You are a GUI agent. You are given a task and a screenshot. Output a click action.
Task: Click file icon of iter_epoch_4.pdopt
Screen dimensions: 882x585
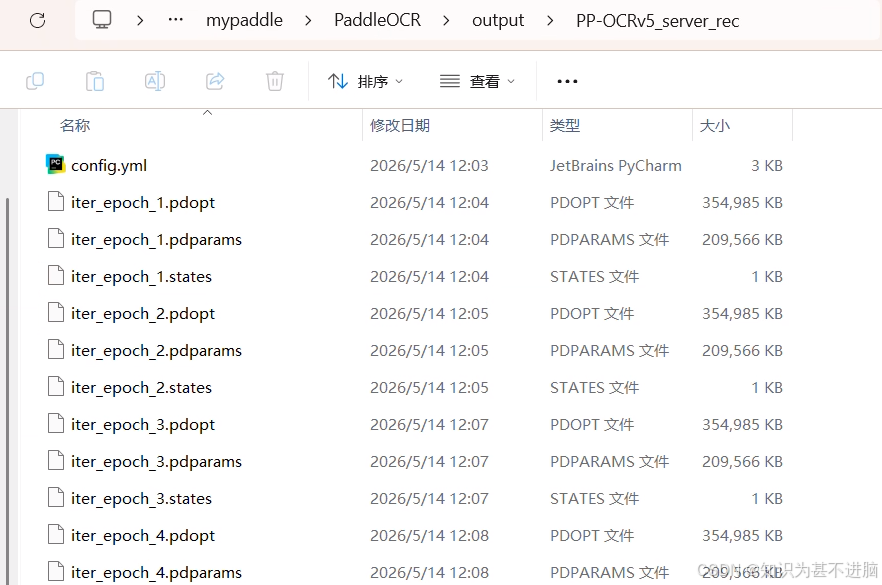(x=56, y=534)
